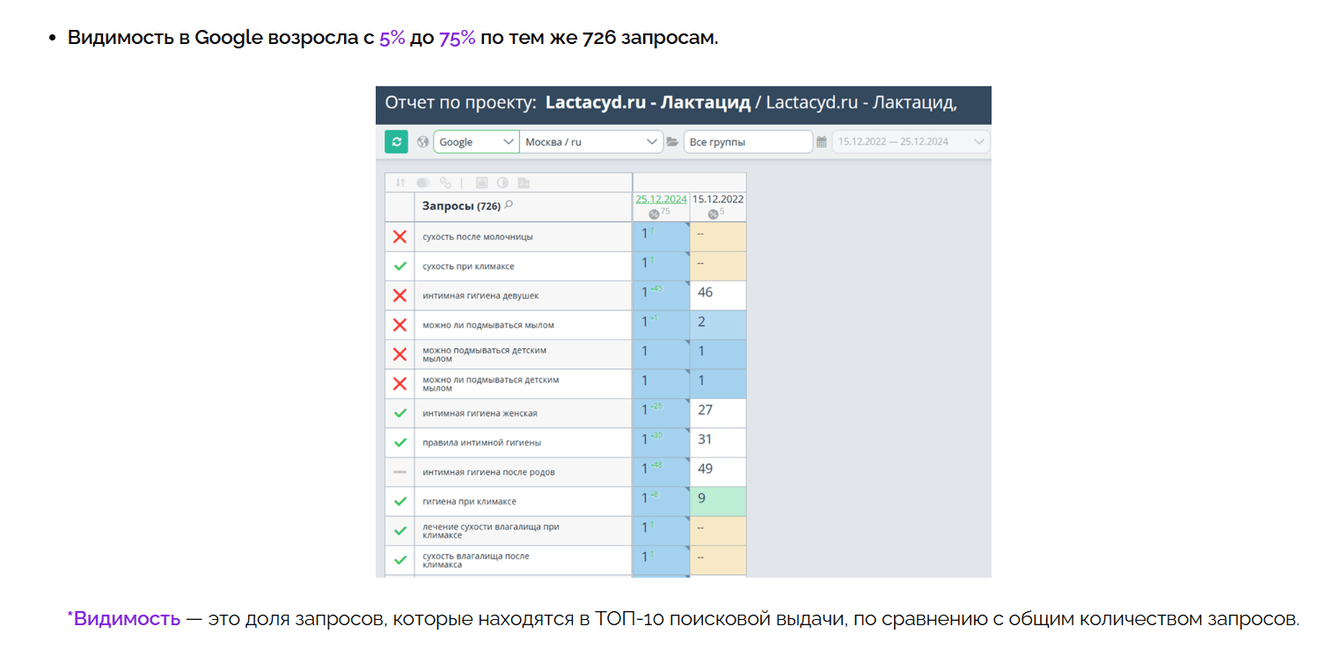Open the embedded Lactacyd report screenshot image
Image resolution: width=1340 pixels, height=663 pixels.
(x=683, y=331)
